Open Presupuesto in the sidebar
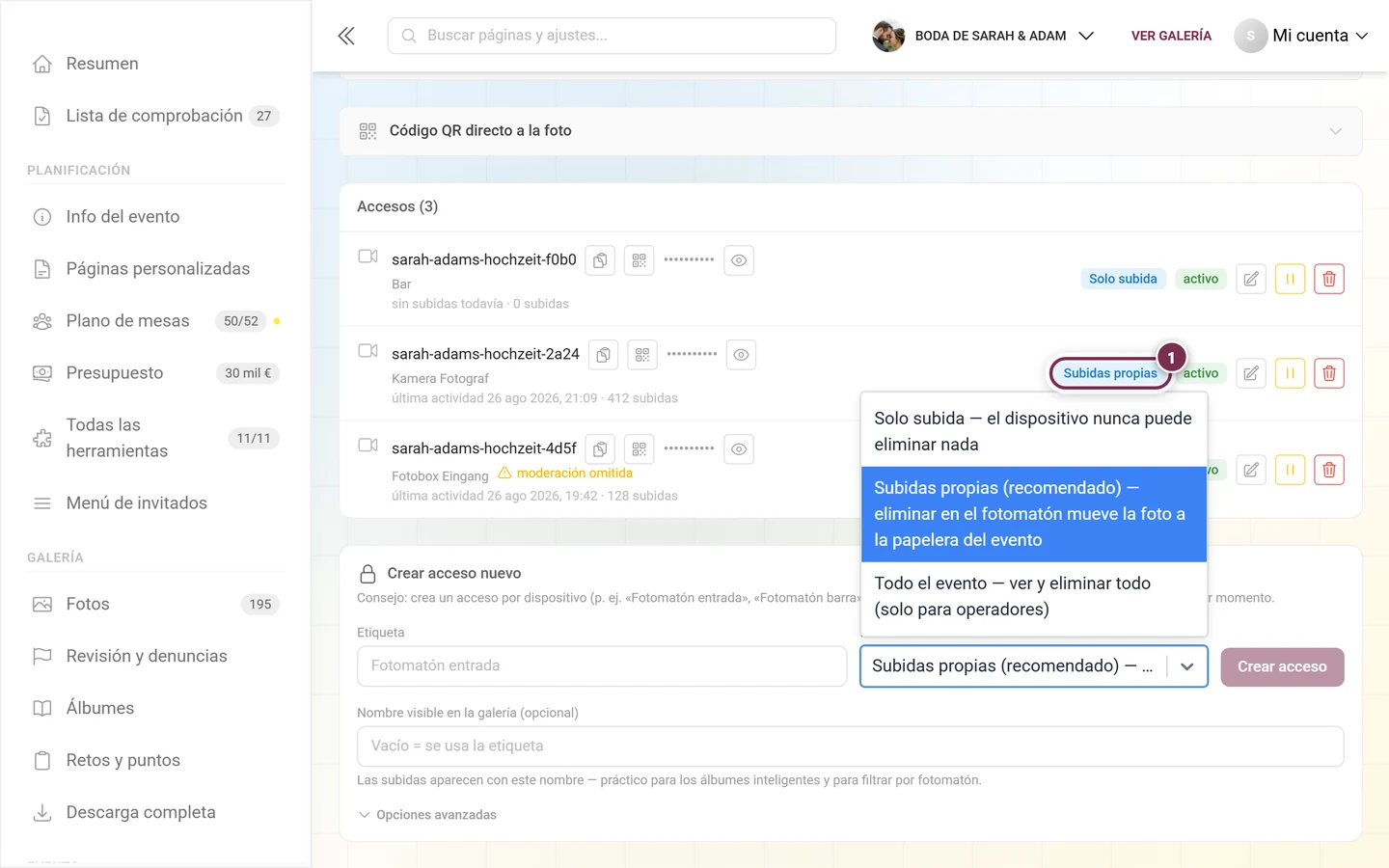 pyautogui.click(x=154, y=373)
